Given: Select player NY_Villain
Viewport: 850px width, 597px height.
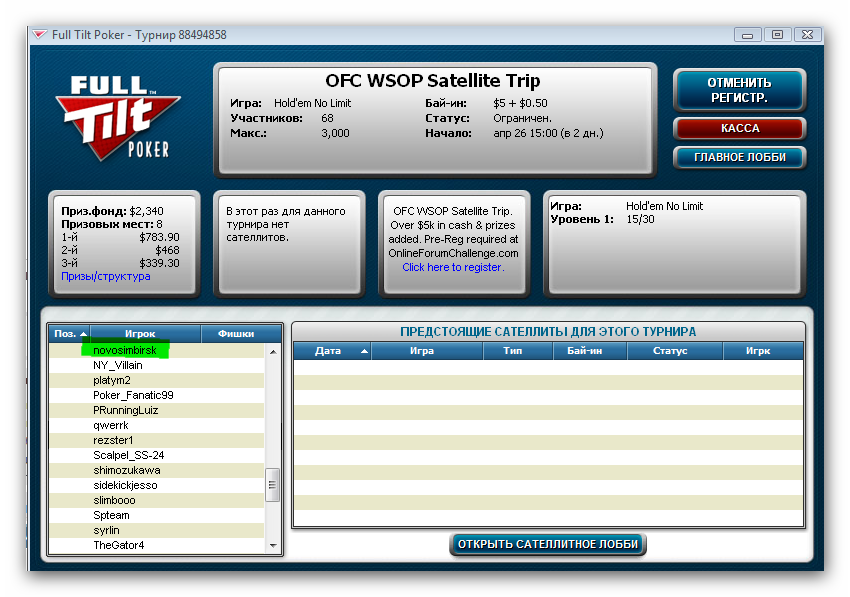Looking at the screenshot, I should coord(157,365).
